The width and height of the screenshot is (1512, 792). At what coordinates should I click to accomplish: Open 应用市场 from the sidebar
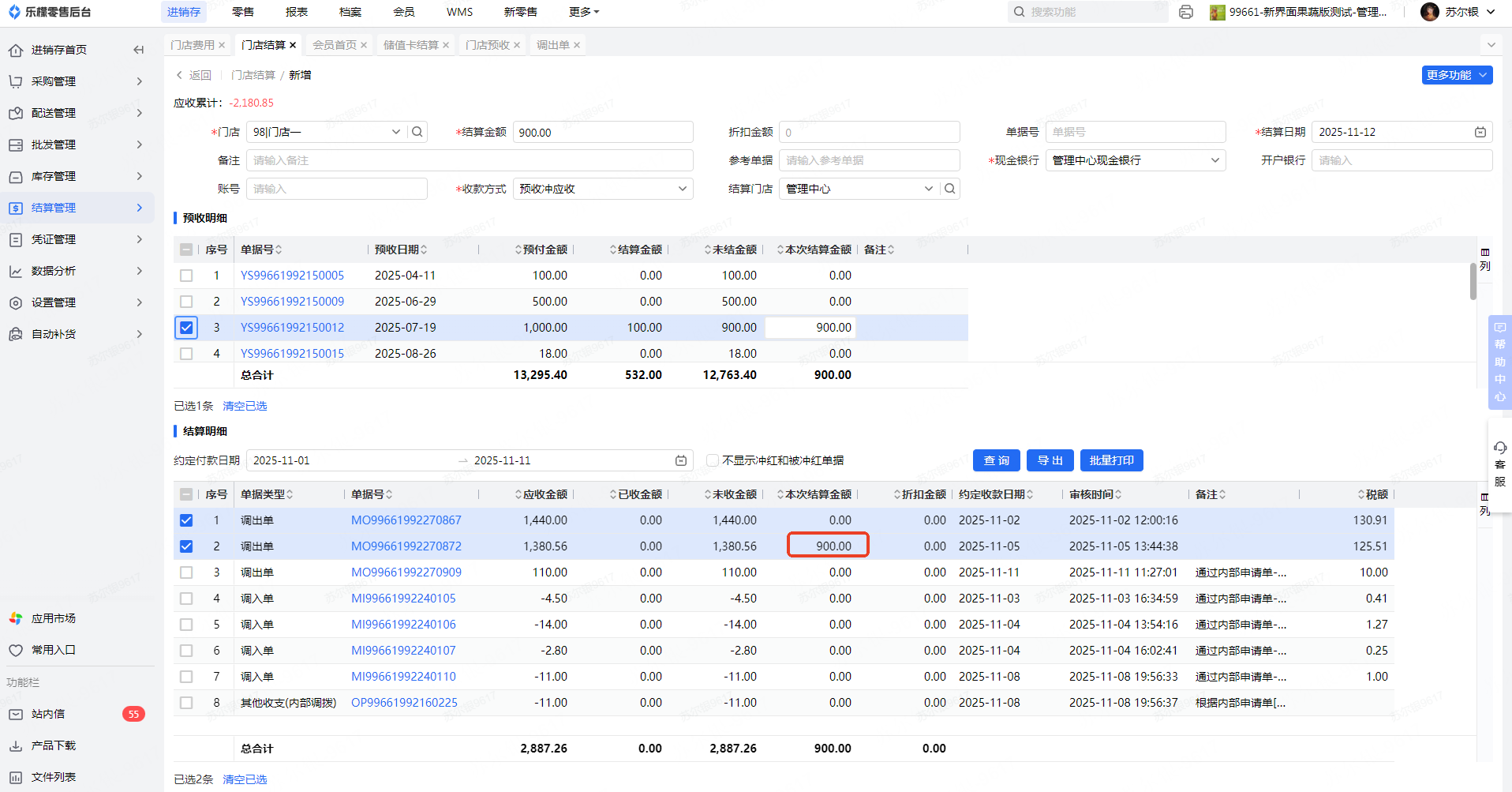pyautogui.click(x=53, y=618)
